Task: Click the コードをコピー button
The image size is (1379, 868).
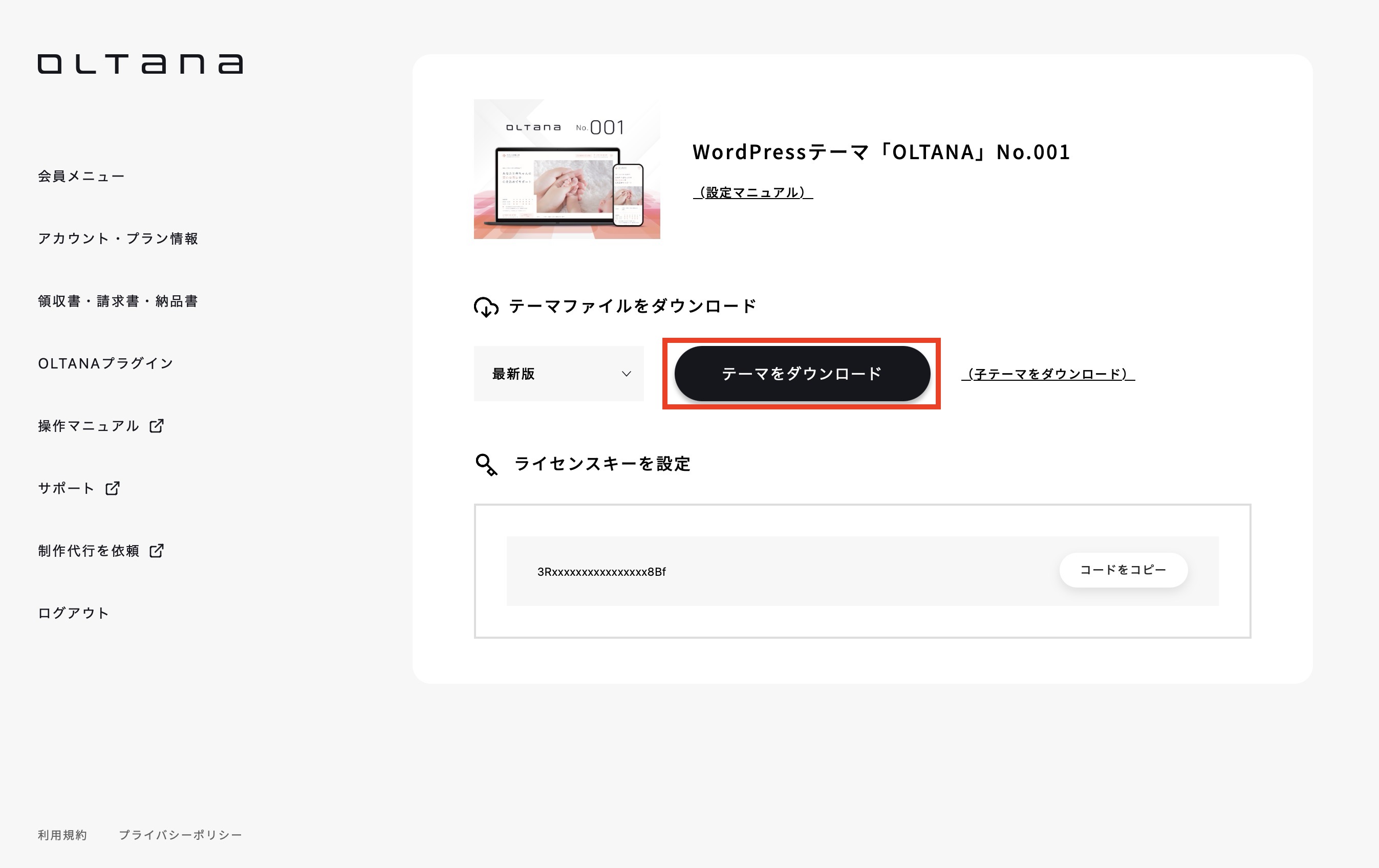Action: pyautogui.click(x=1123, y=570)
